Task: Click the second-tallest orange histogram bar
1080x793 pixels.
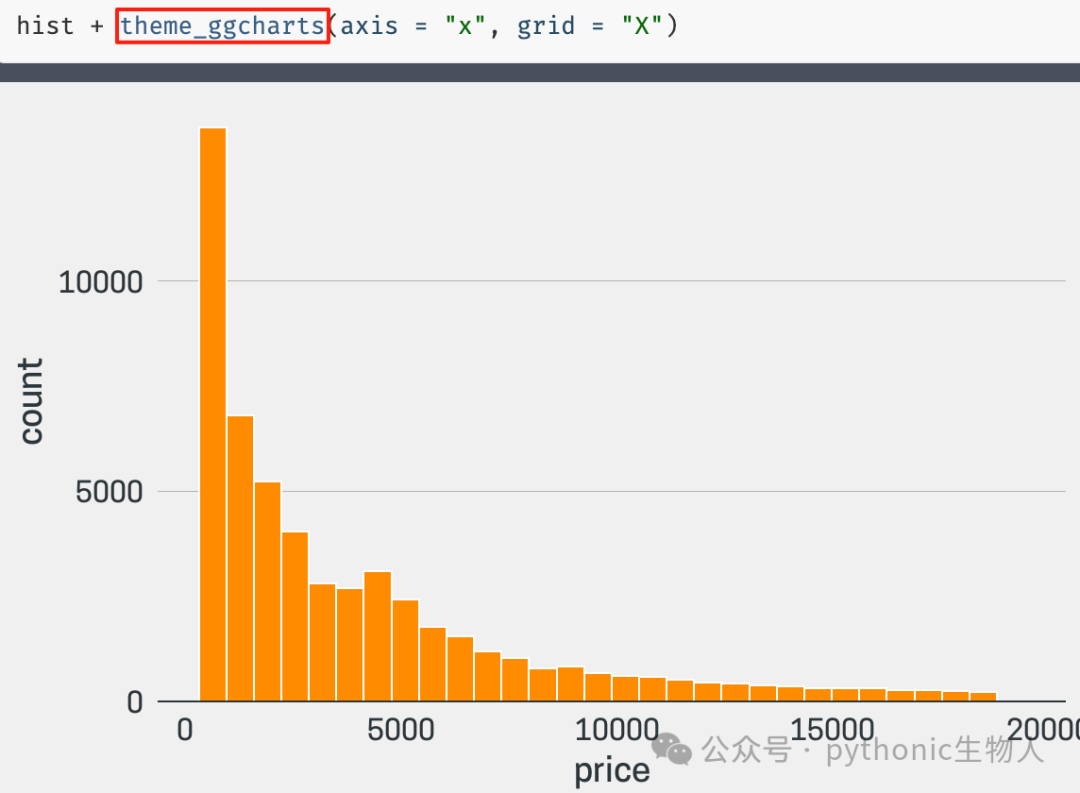Action: 240,559
